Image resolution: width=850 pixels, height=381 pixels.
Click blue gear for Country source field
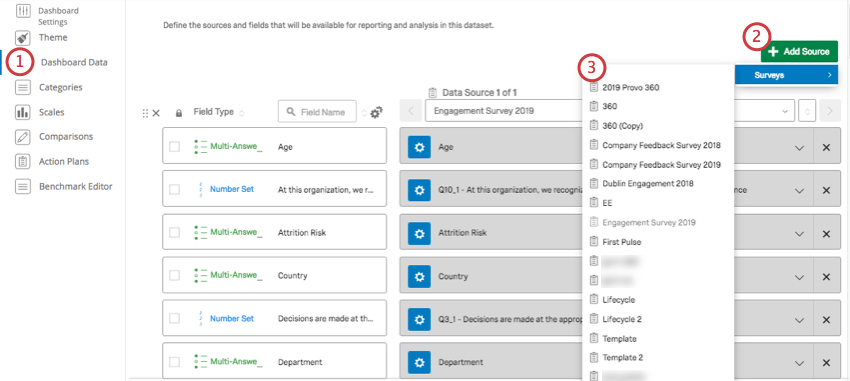tap(419, 276)
